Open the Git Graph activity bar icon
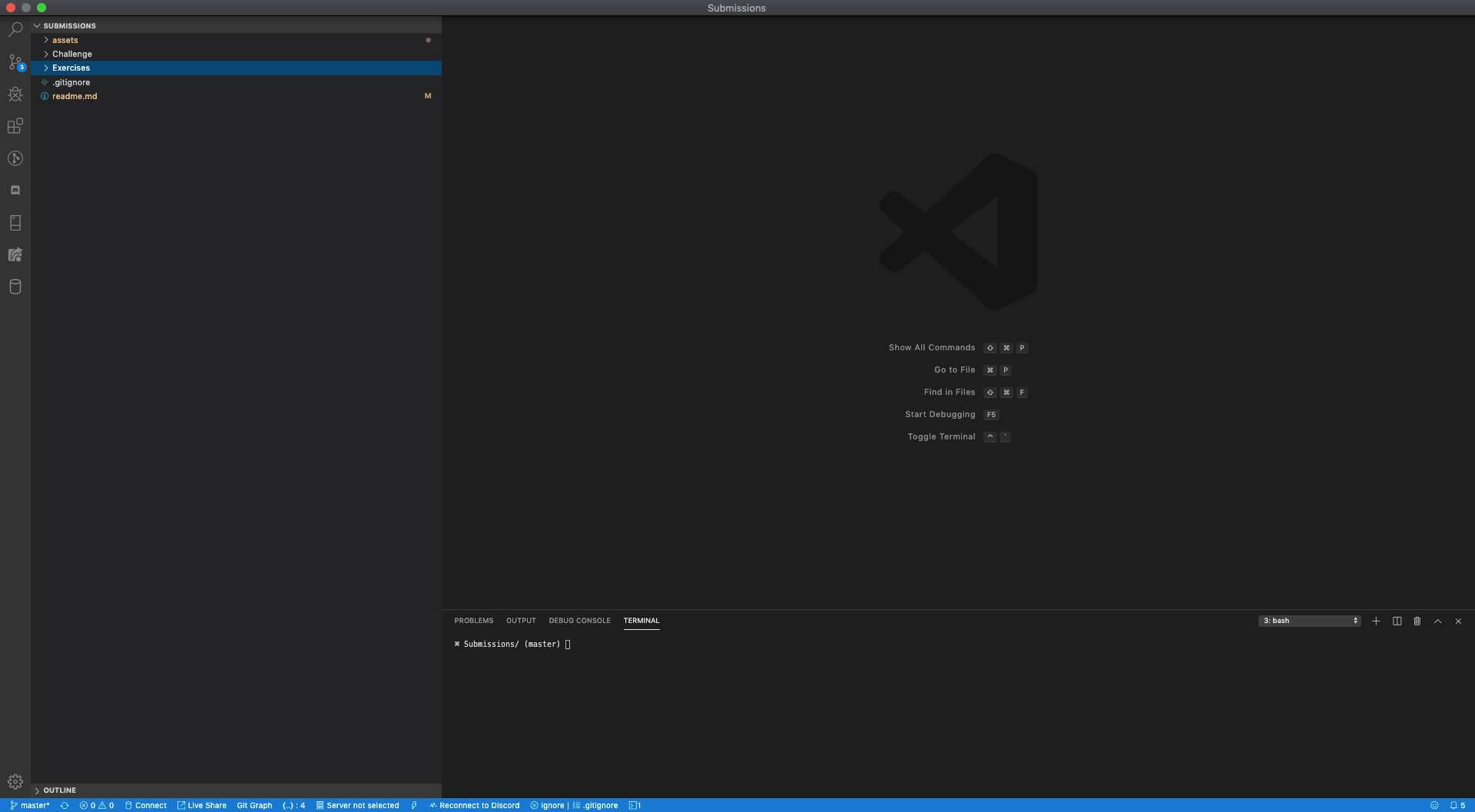1475x812 pixels. coord(15,158)
